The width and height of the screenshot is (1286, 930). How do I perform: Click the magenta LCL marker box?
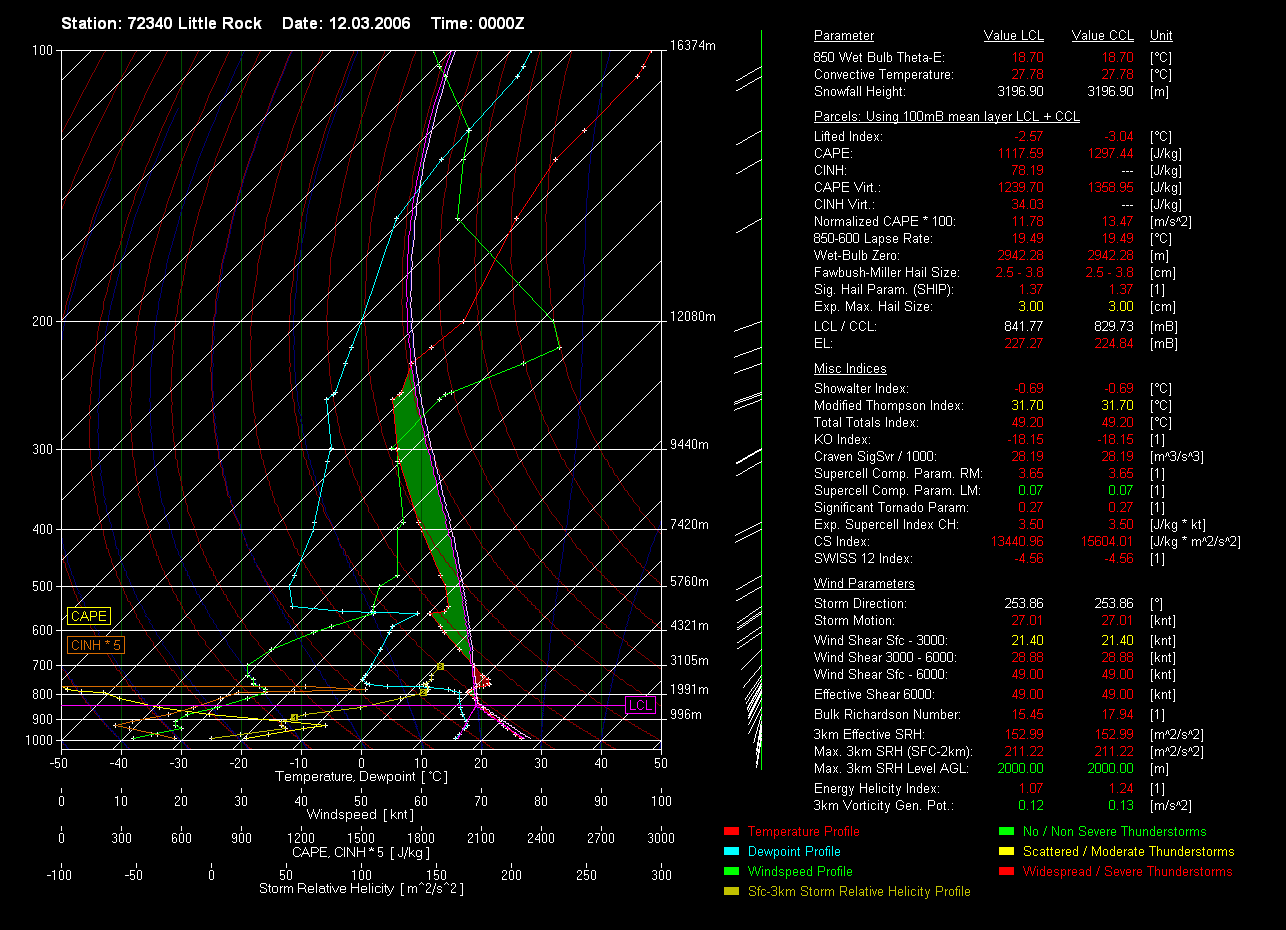click(640, 705)
